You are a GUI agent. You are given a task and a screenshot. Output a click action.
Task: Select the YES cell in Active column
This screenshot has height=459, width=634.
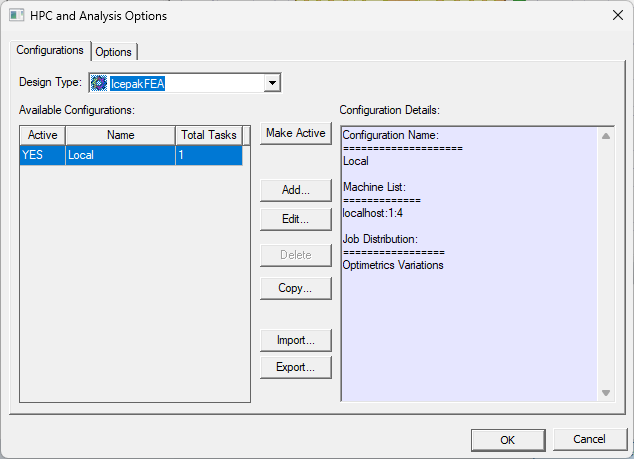pyautogui.click(x=42, y=155)
